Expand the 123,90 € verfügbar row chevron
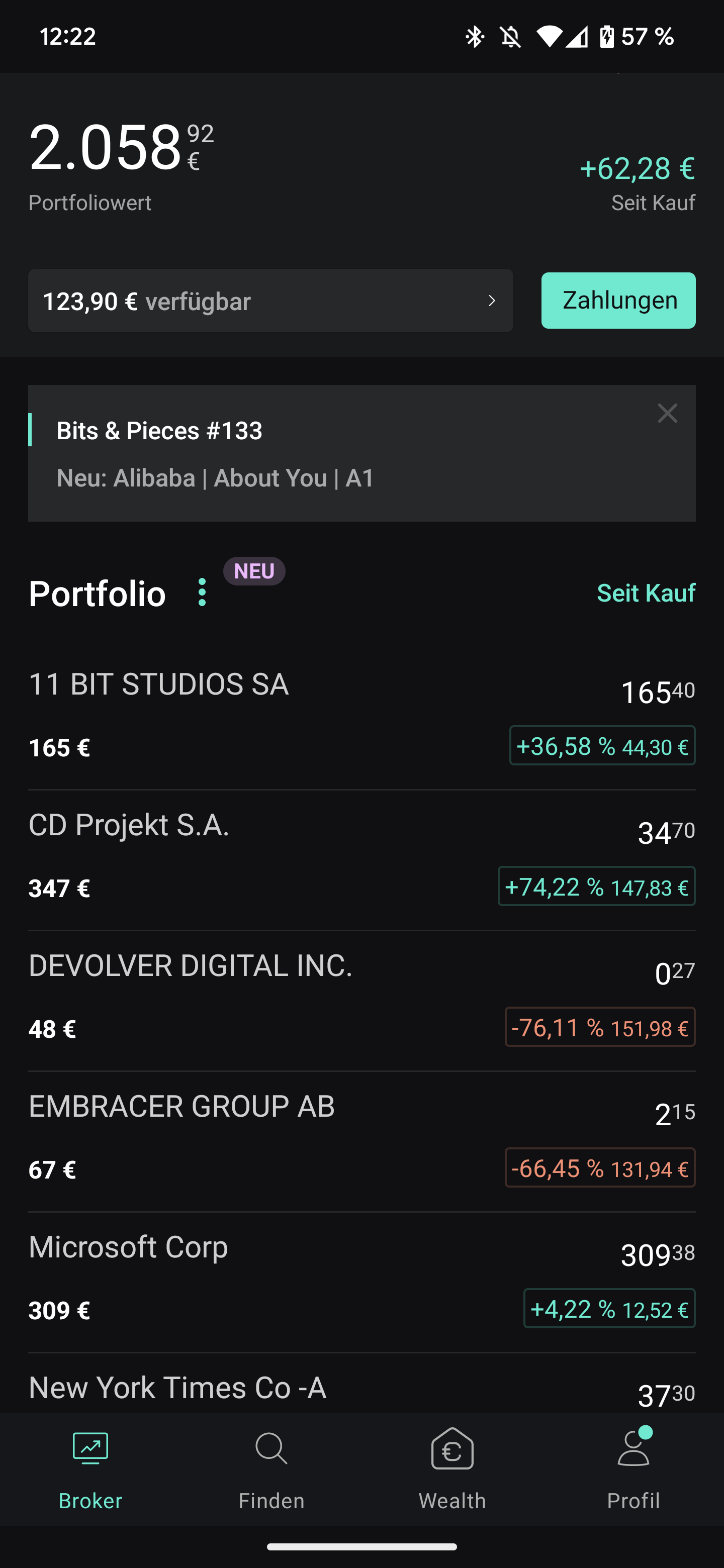This screenshot has width=724, height=1568. click(491, 301)
